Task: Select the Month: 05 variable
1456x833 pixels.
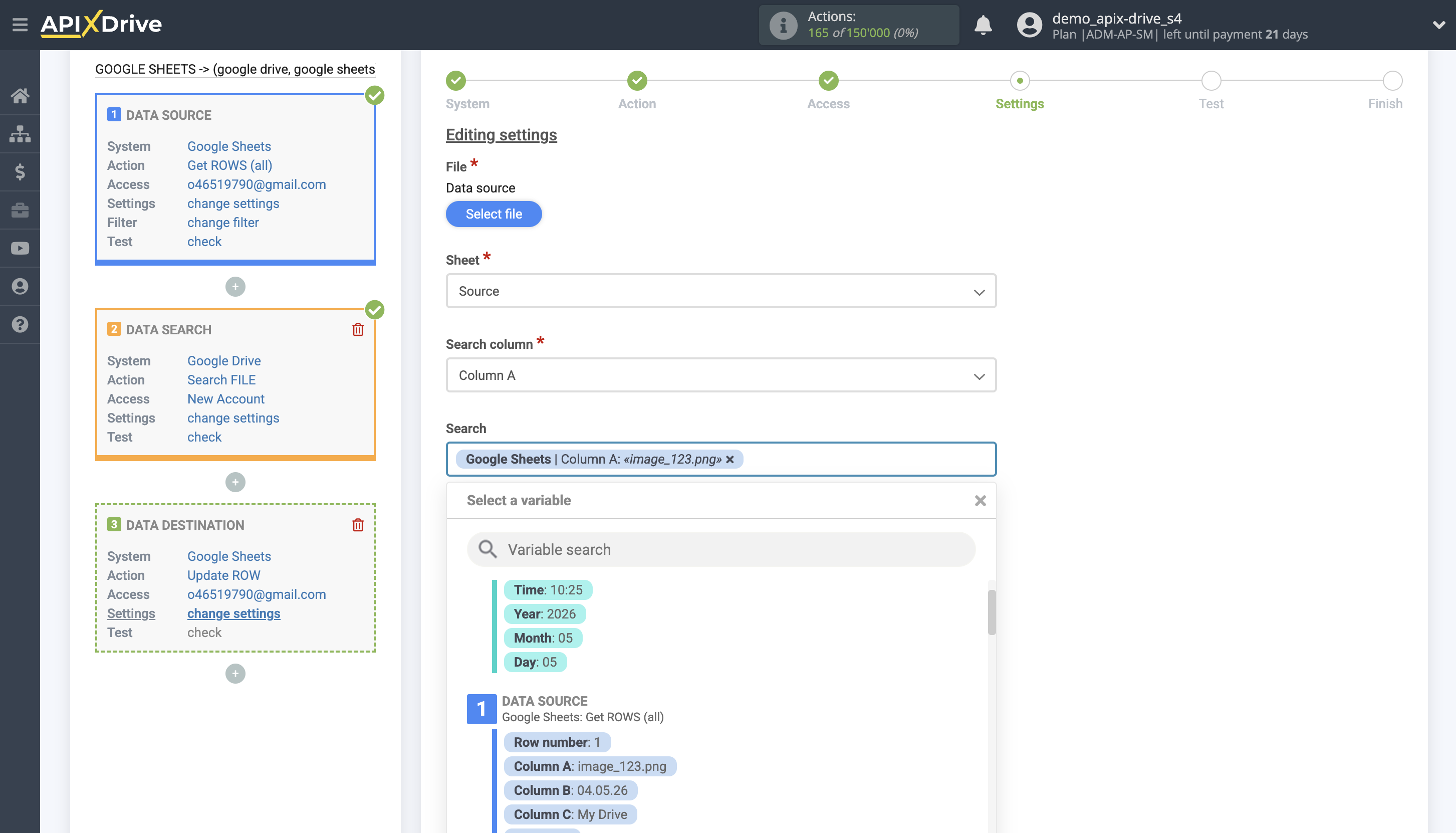Action: point(543,638)
